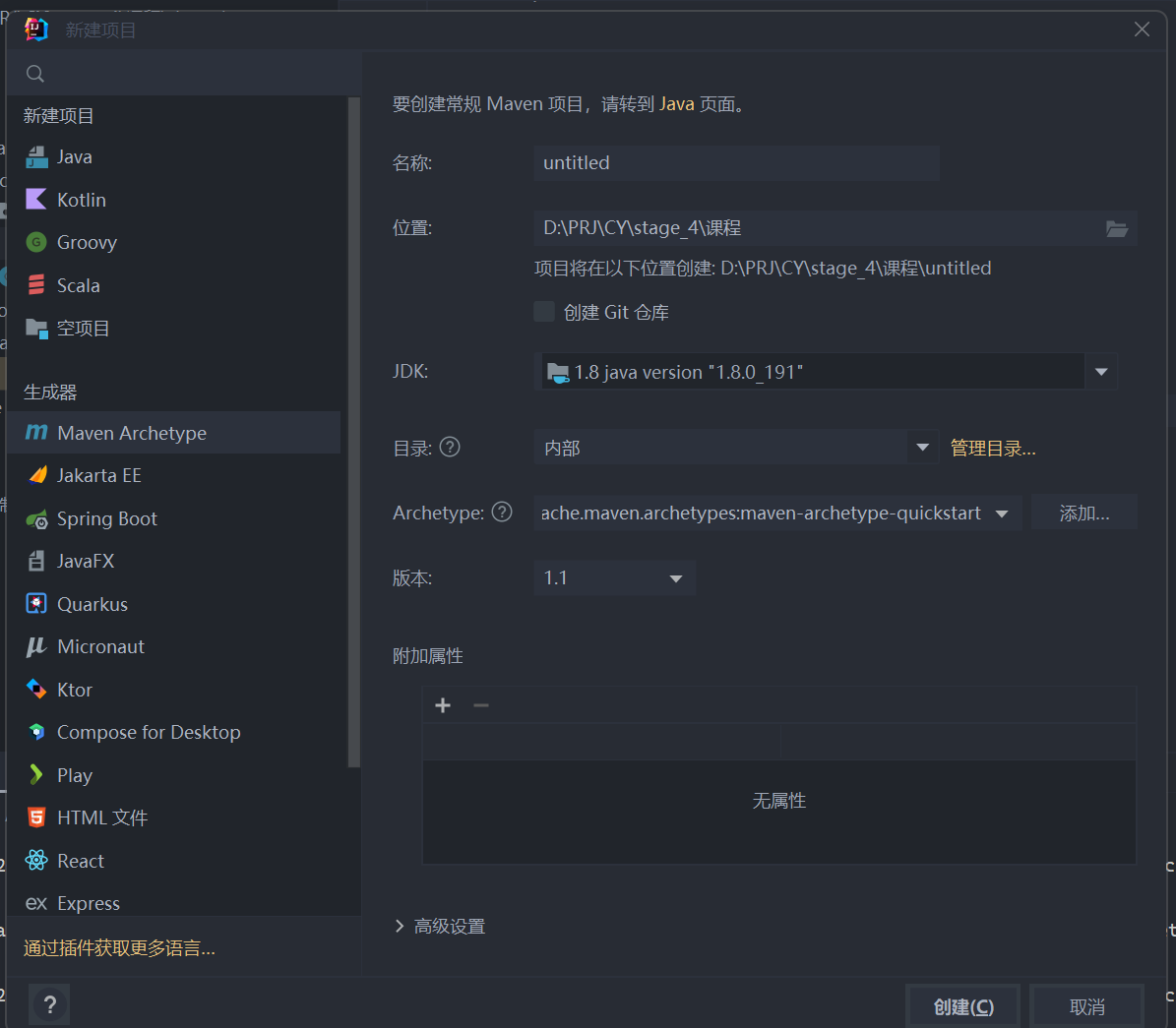The height and width of the screenshot is (1028, 1176).
Task: Open 管理目录 link
Action: 991,448
